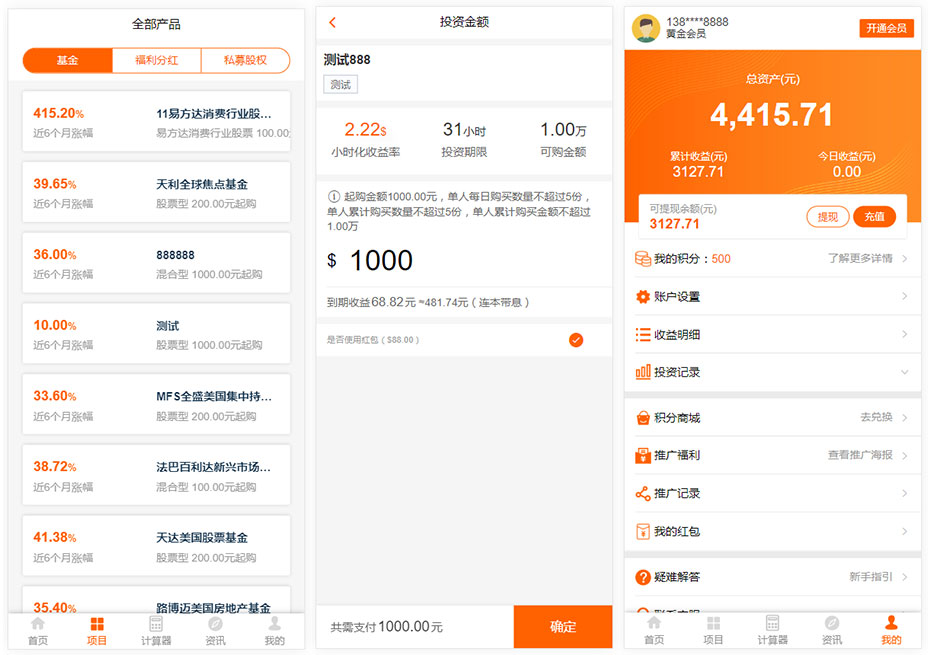Open 资讯 in right screen bottom bar

pos(832,631)
